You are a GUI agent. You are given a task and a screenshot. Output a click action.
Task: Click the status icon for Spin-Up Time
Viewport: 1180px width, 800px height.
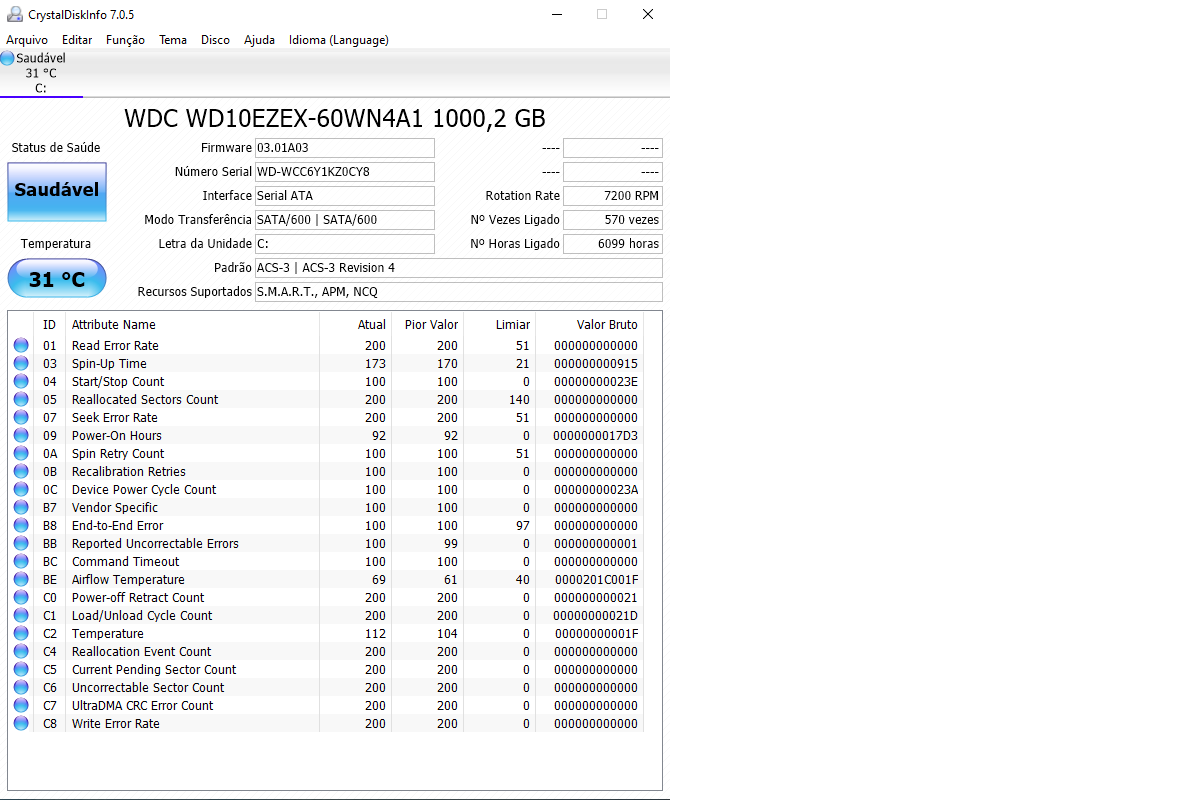[x=21, y=363]
